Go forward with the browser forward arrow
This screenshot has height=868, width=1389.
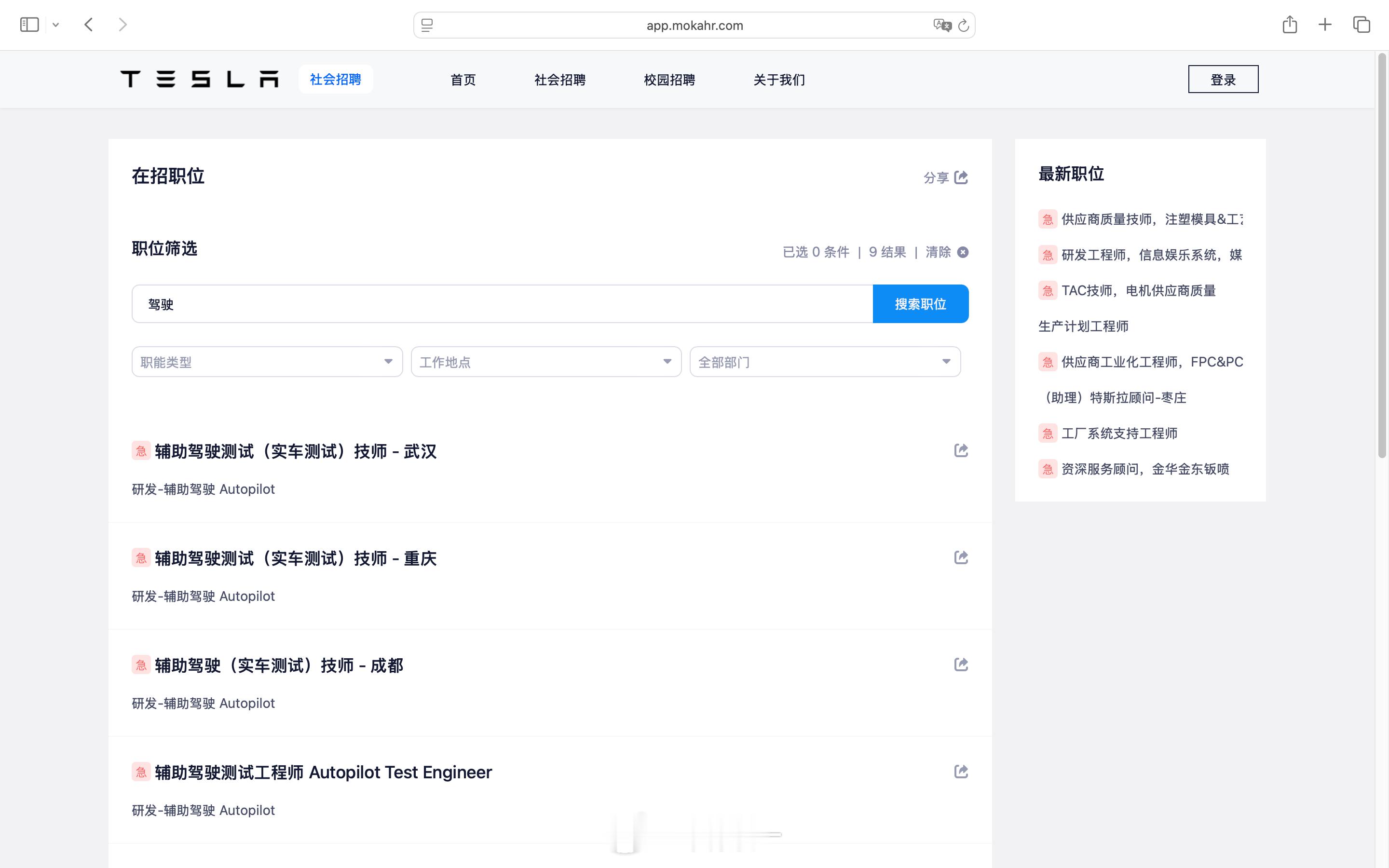(122, 25)
